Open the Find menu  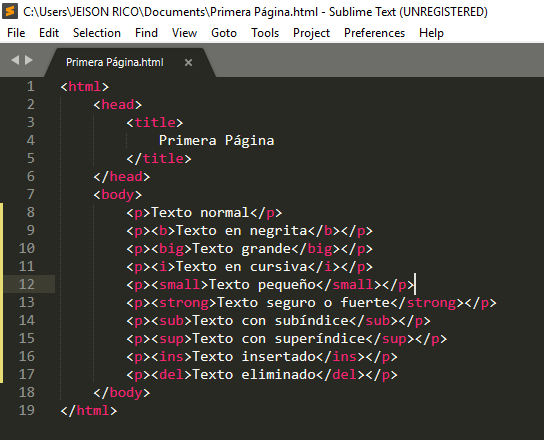coord(146,33)
